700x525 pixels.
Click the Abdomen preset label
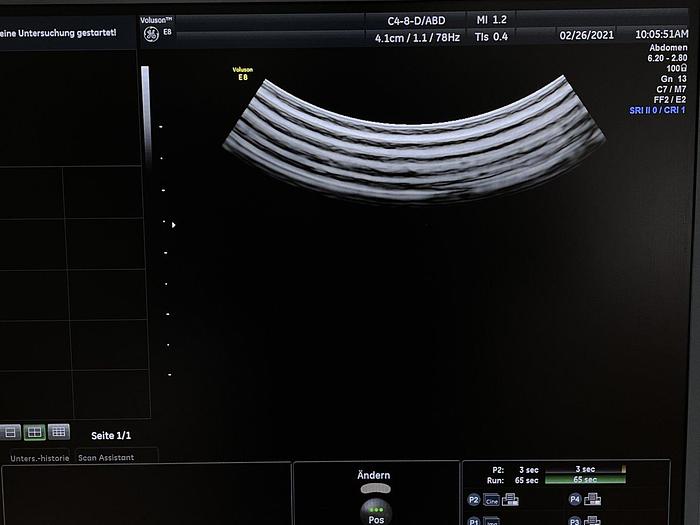[x=668, y=47]
